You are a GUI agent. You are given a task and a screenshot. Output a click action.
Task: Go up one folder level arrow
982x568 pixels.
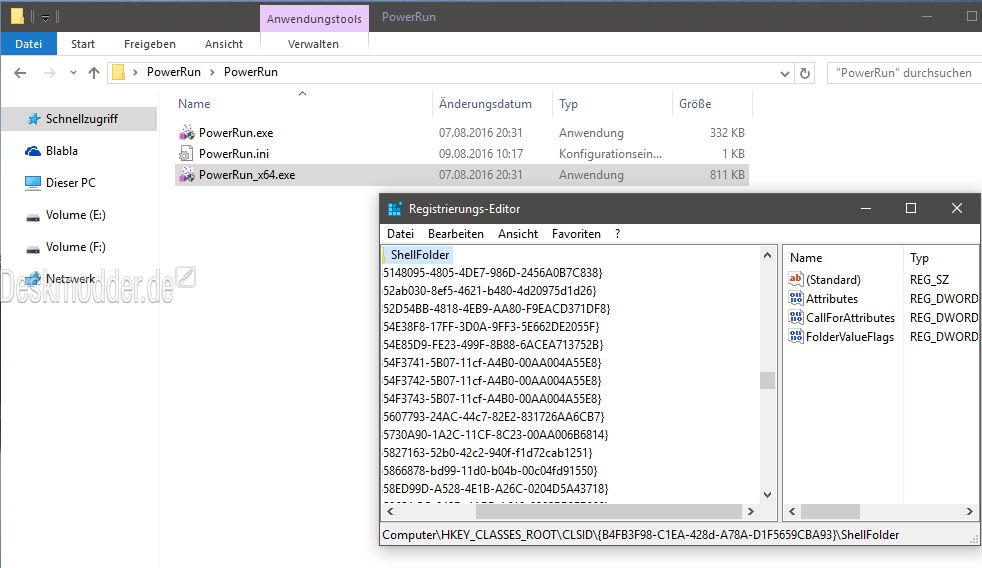(x=94, y=73)
